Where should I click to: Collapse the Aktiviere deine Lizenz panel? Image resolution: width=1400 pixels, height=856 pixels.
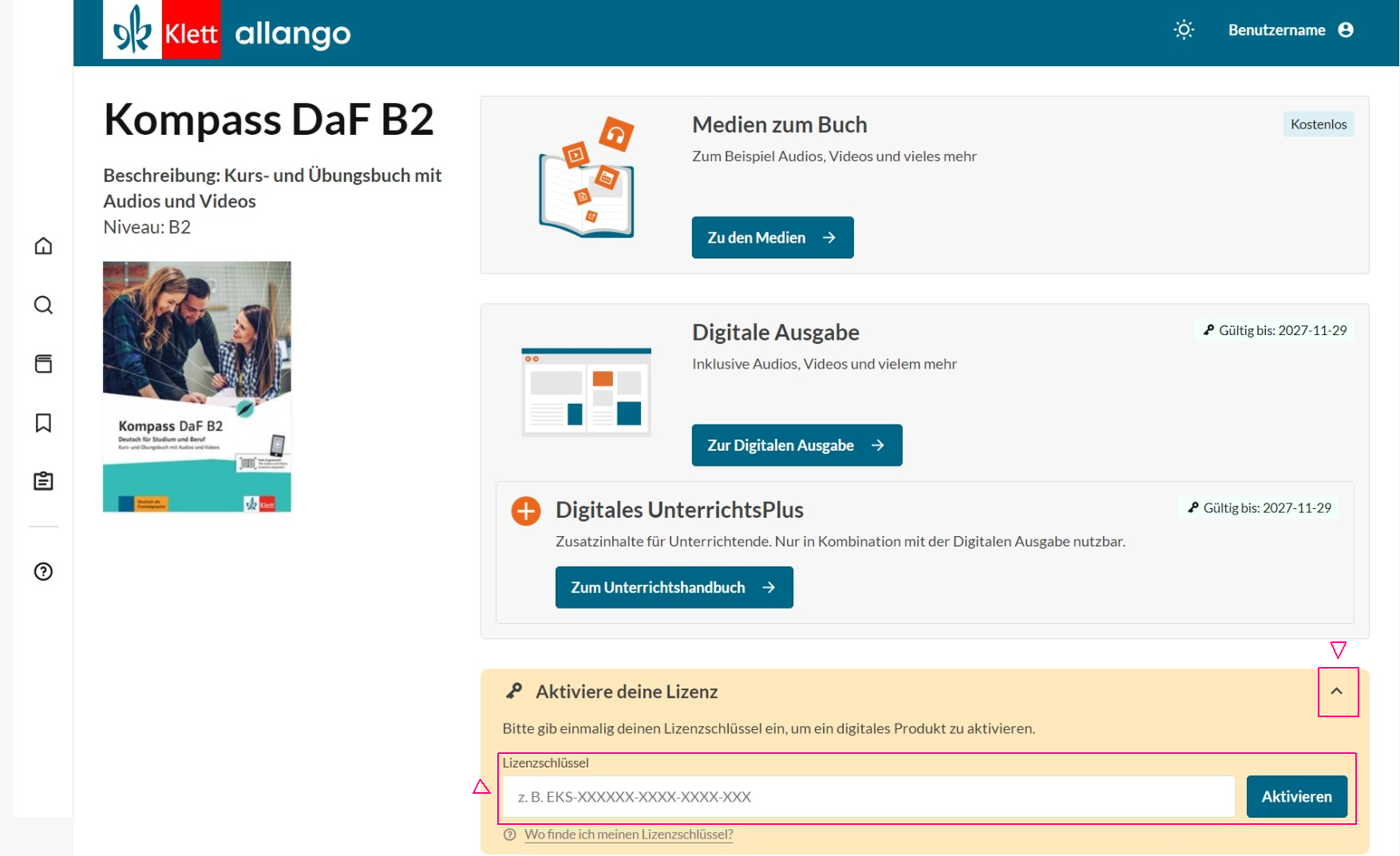[1337, 692]
